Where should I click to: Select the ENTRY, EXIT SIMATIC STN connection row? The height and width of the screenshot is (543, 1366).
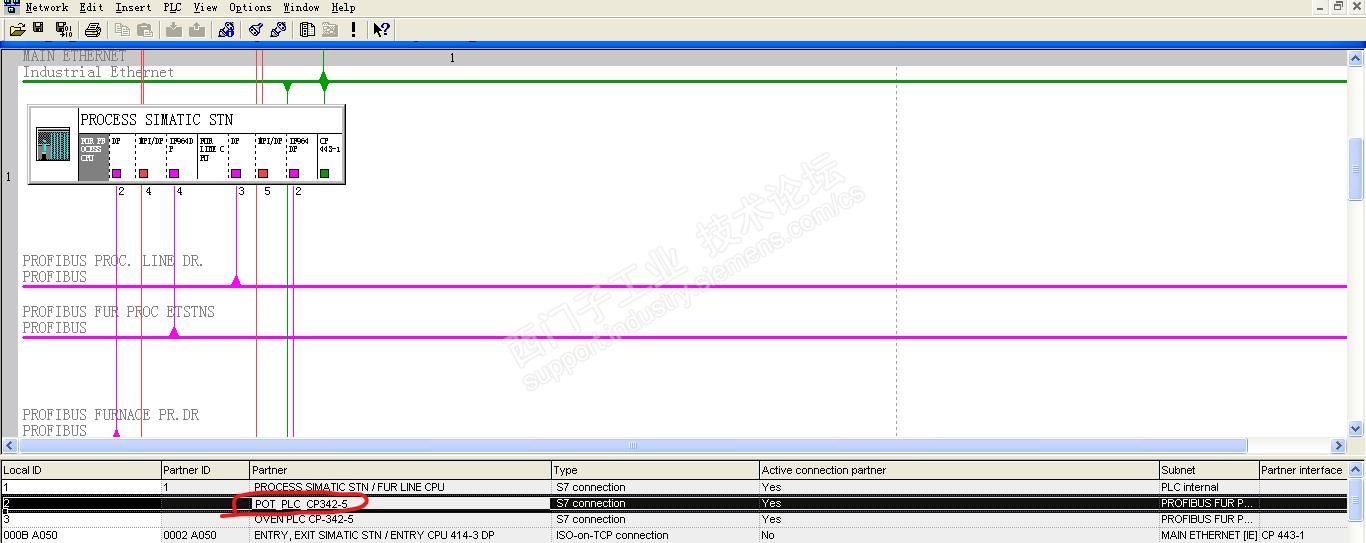pos(674,535)
